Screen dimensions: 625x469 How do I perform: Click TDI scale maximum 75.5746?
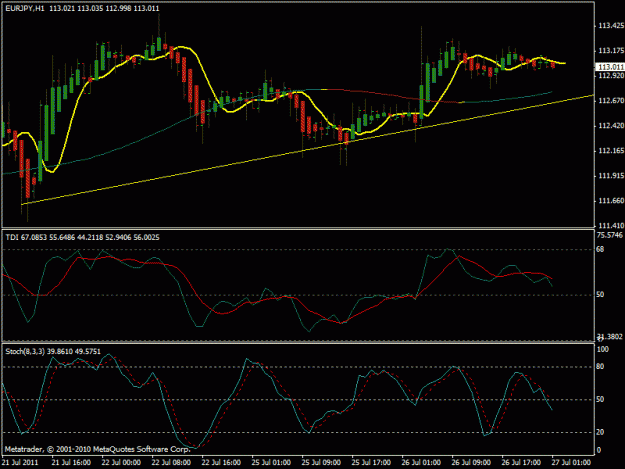point(609,235)
